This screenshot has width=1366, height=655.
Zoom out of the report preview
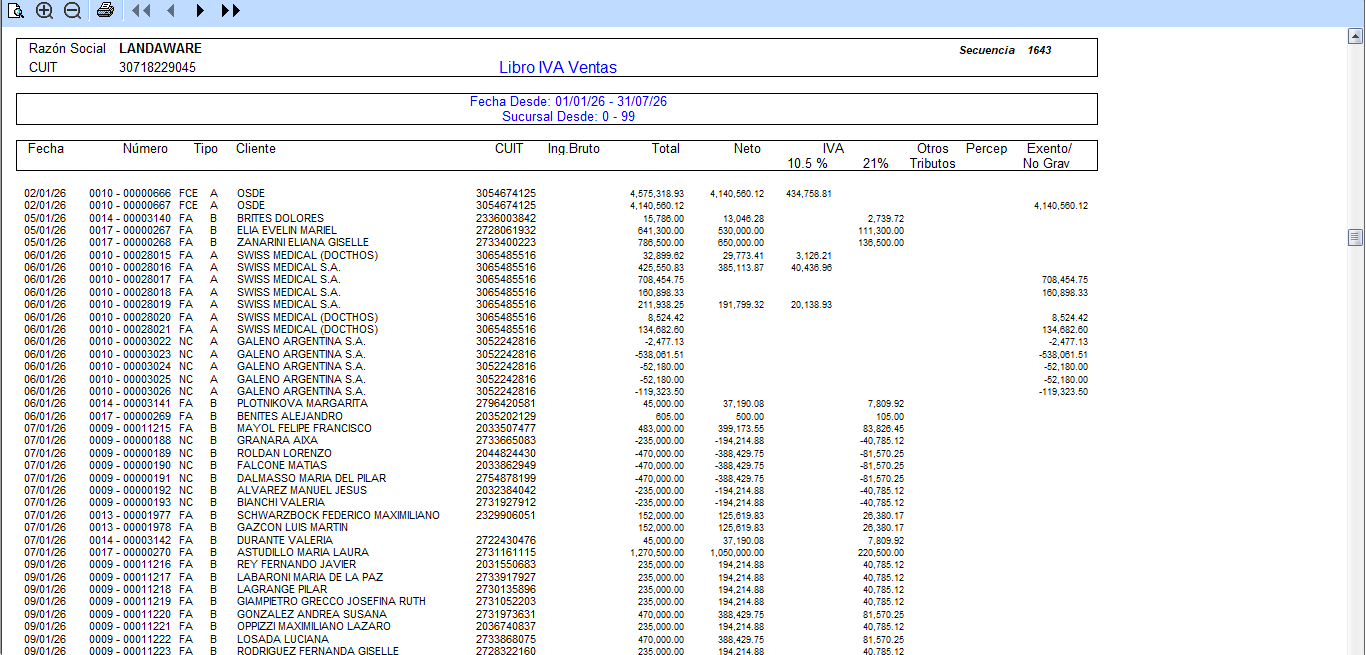[x=72, y=11]
